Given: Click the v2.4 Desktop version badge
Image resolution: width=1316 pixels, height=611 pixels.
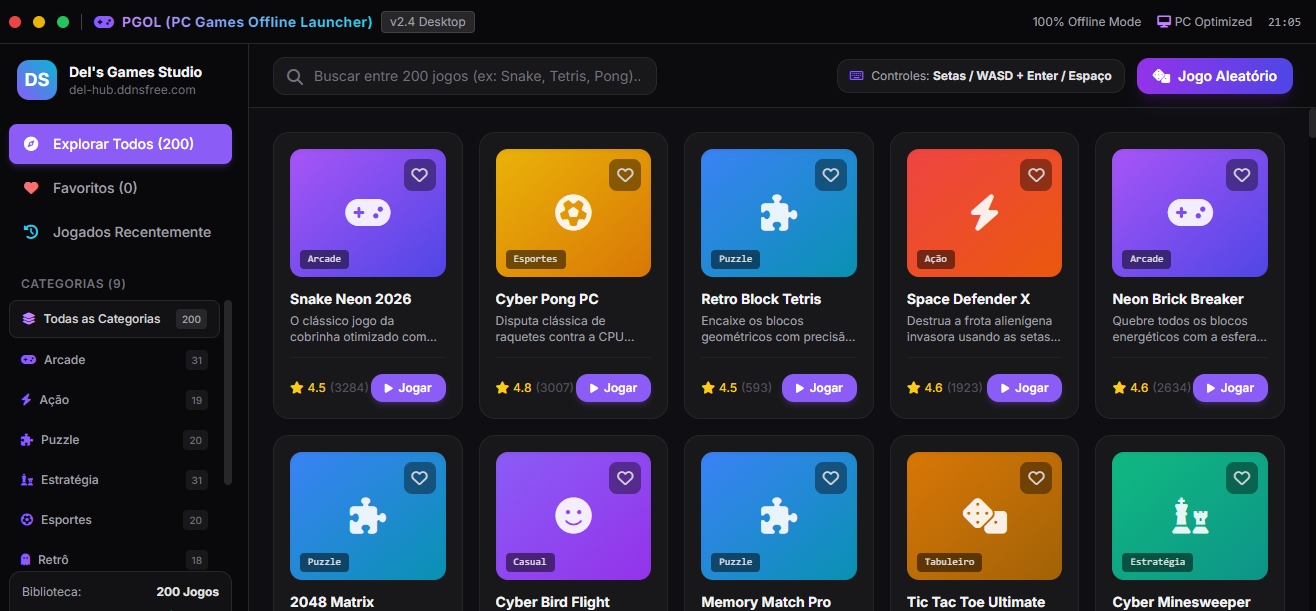Looking at the screenshot, I should point(428,22).
